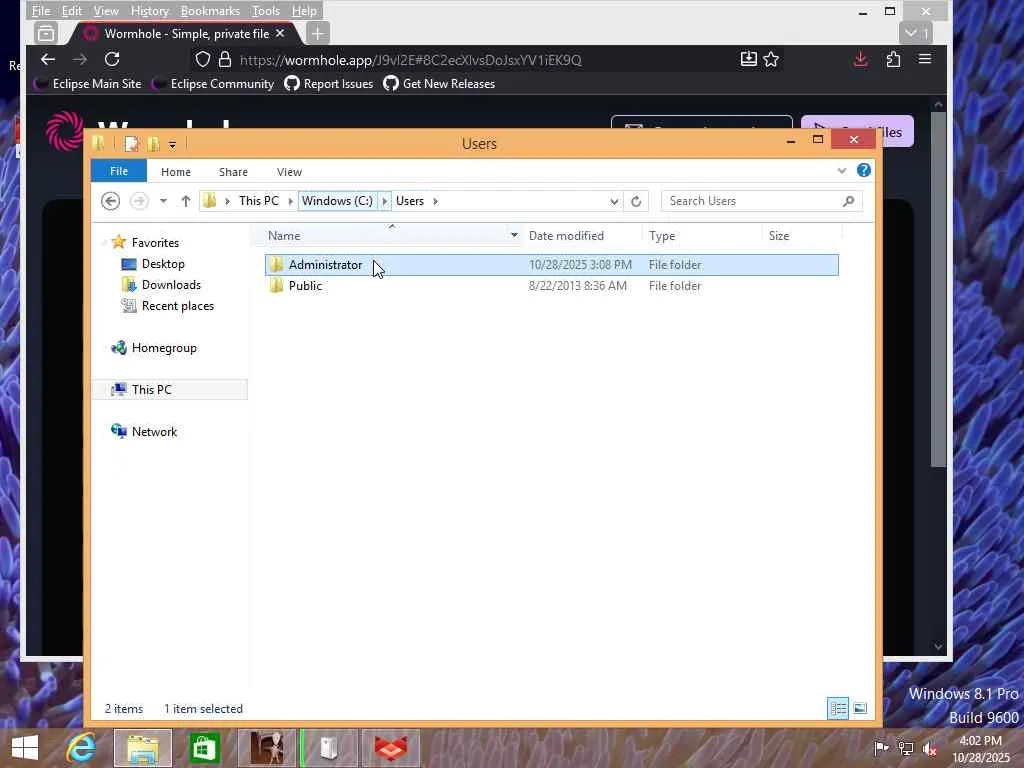Image resolution: width=1024 pixels, height=768 pixels.
Task: Open Report Issues bookmark
Action: coord(329,84)
